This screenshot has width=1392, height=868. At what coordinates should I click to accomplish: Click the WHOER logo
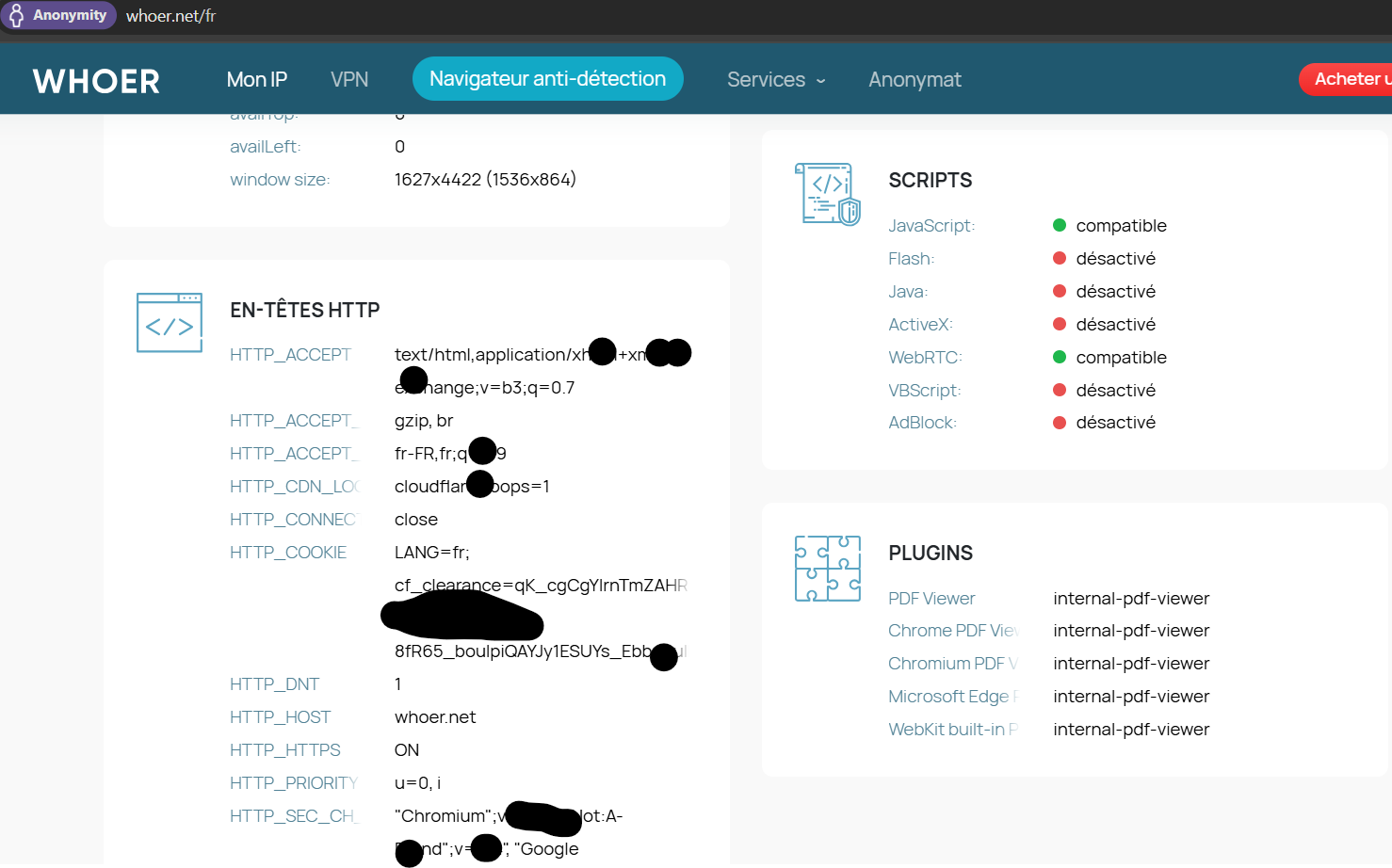click(x=96, y=81)
